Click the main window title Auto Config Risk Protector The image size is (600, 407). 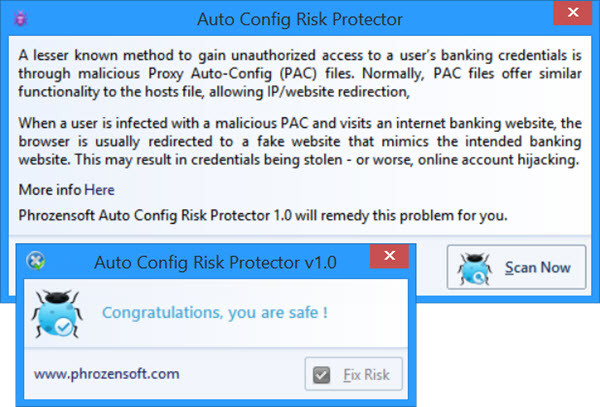point(300,19)
